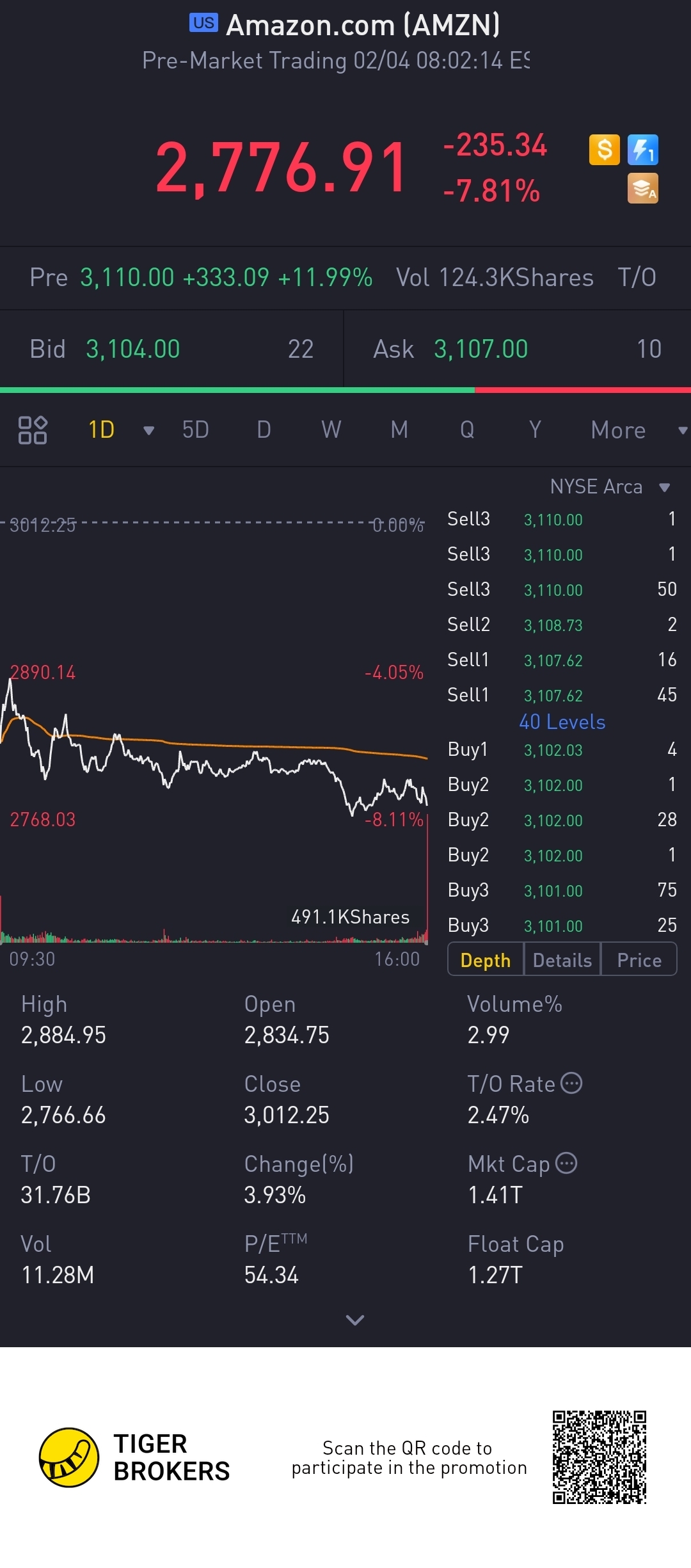Tap the blue lightning bolt icon
This screenshot has width=691, height=1568.
[642, 150]
